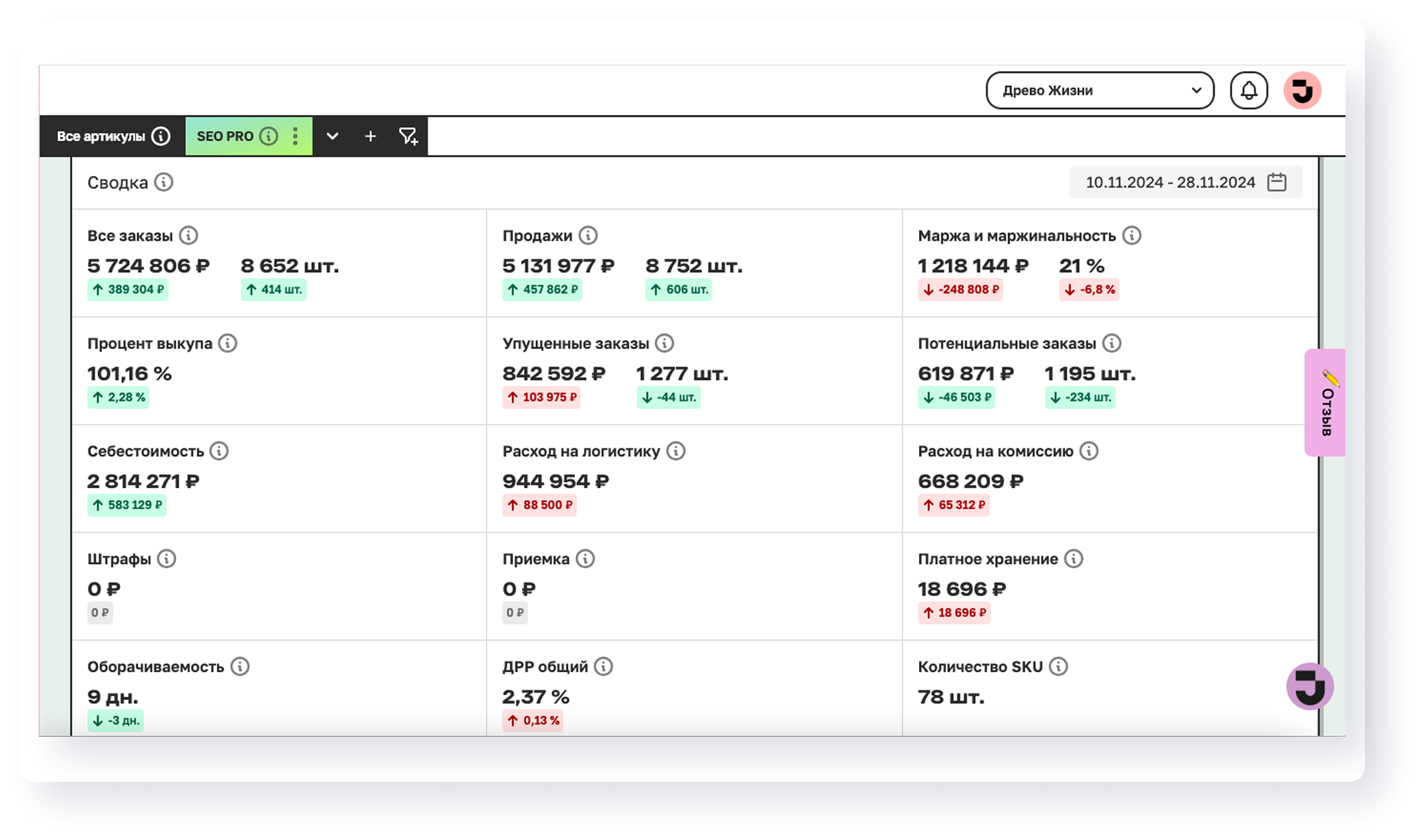Screen dimensions: 1423x840
Task: Show info for Штрафы
Action: click(x=167, y=559)
